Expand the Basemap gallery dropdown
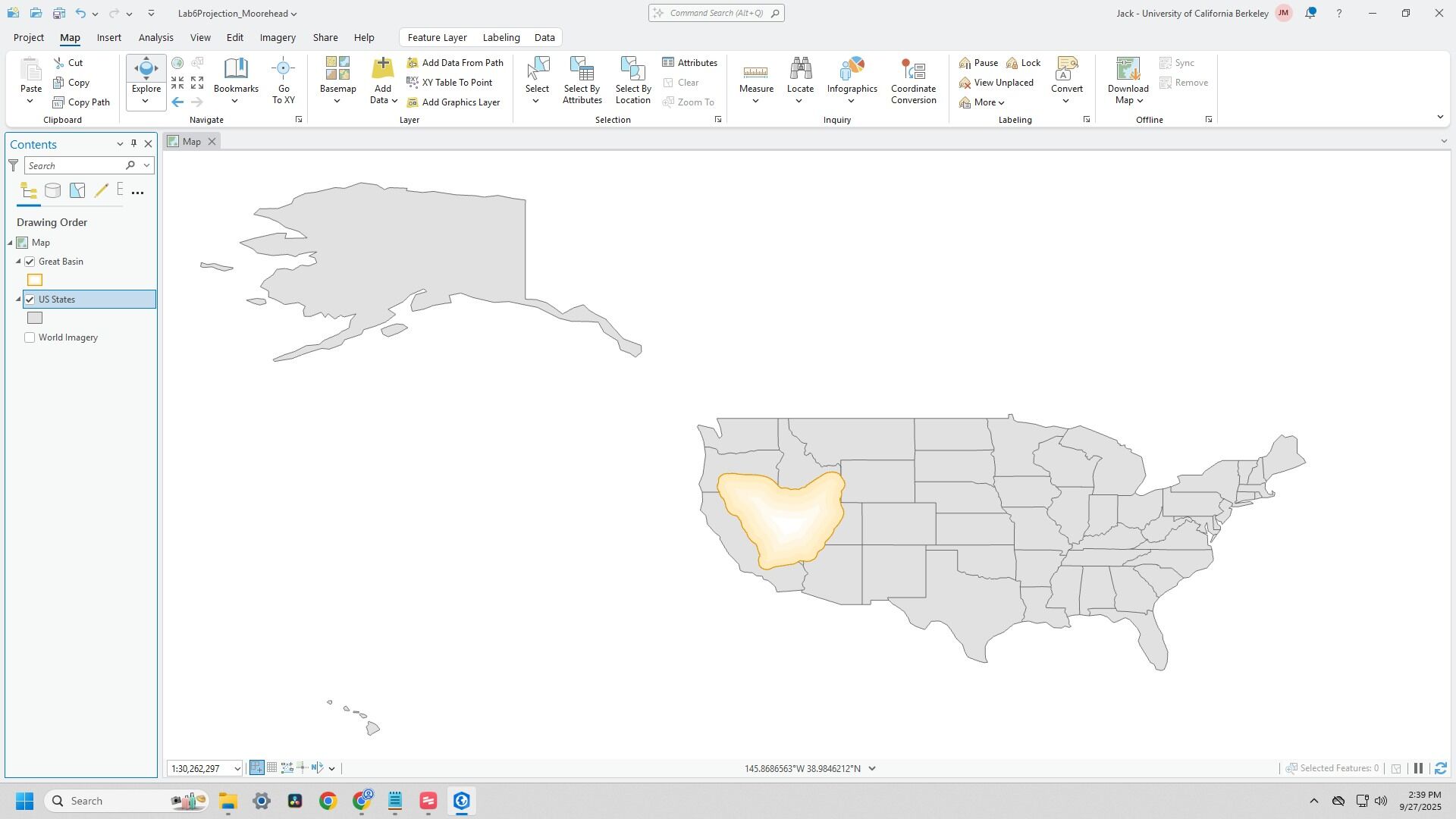Screen dimensions: 1456x819 point(337,101)
